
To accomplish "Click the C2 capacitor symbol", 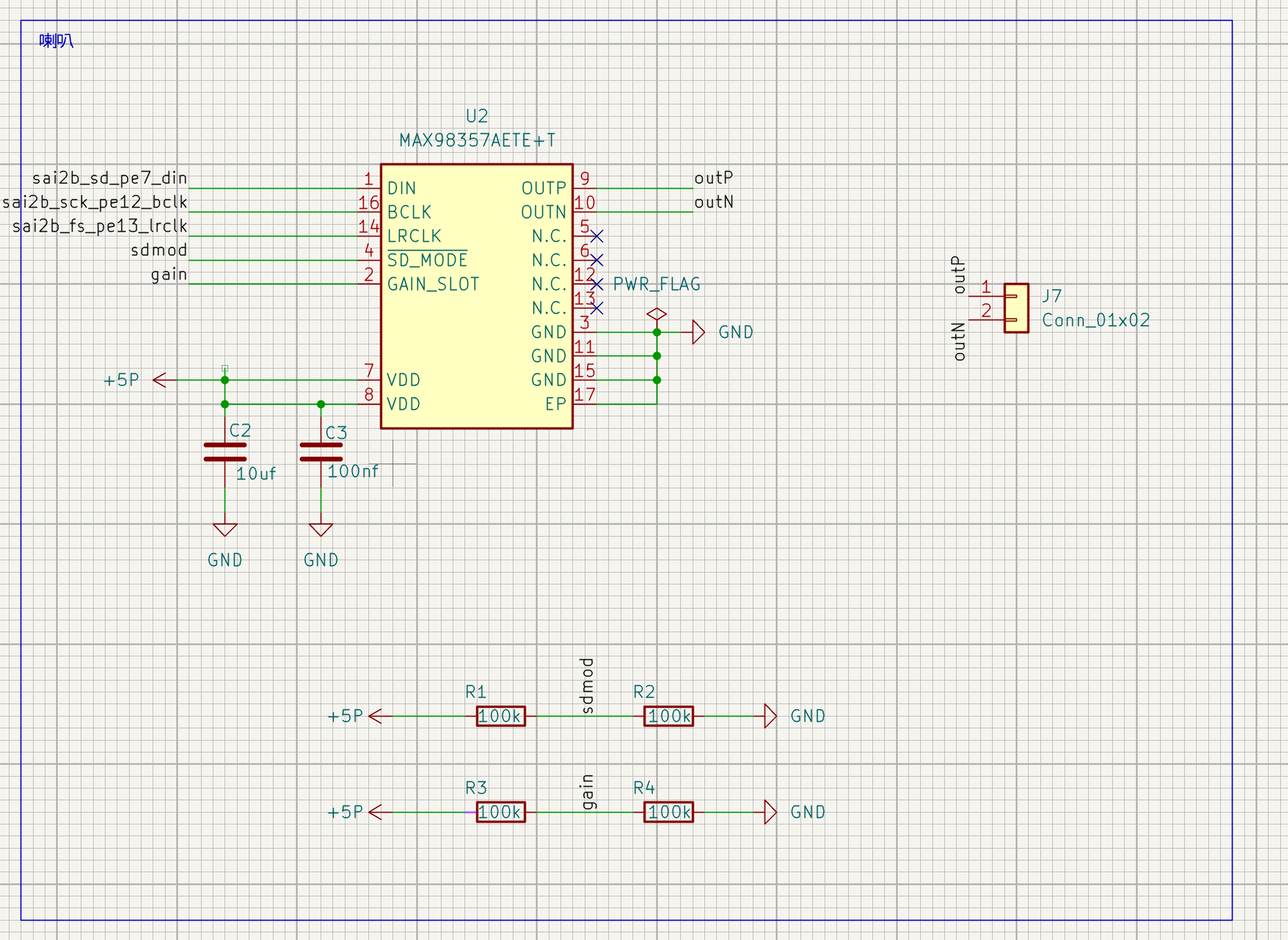I will coord(225,452).
